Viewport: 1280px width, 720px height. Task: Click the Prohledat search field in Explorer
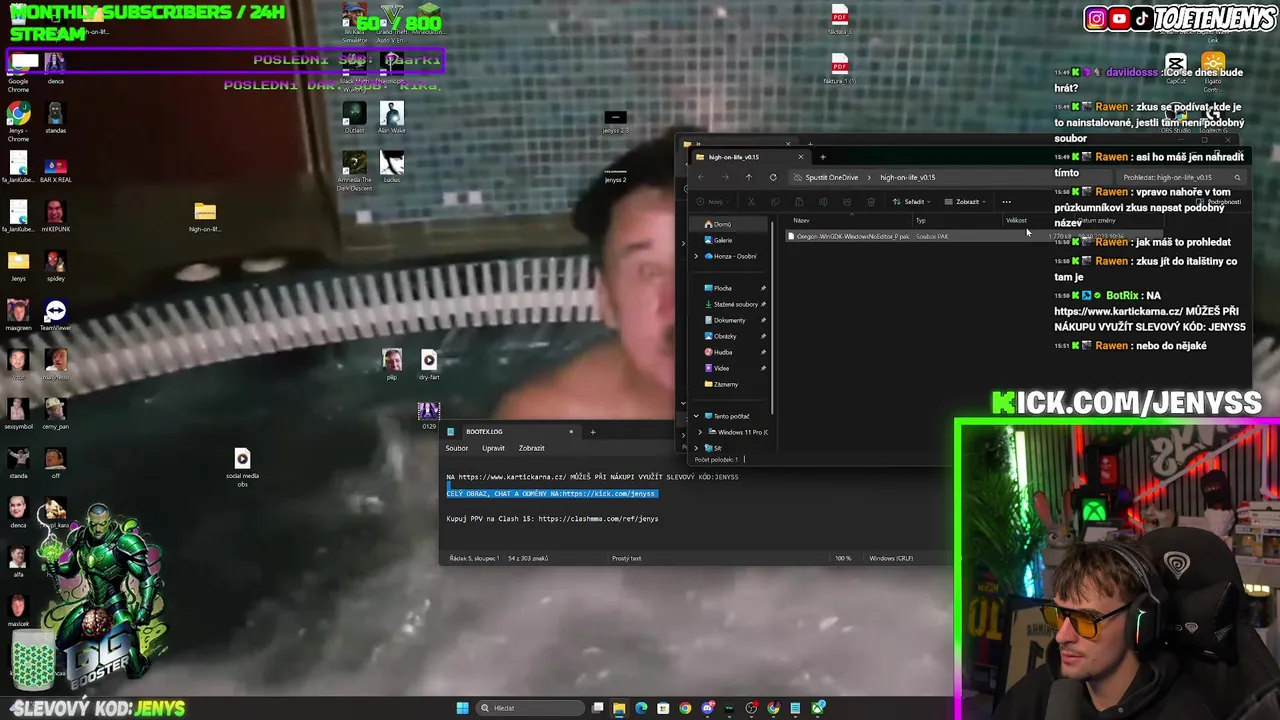1181,177
